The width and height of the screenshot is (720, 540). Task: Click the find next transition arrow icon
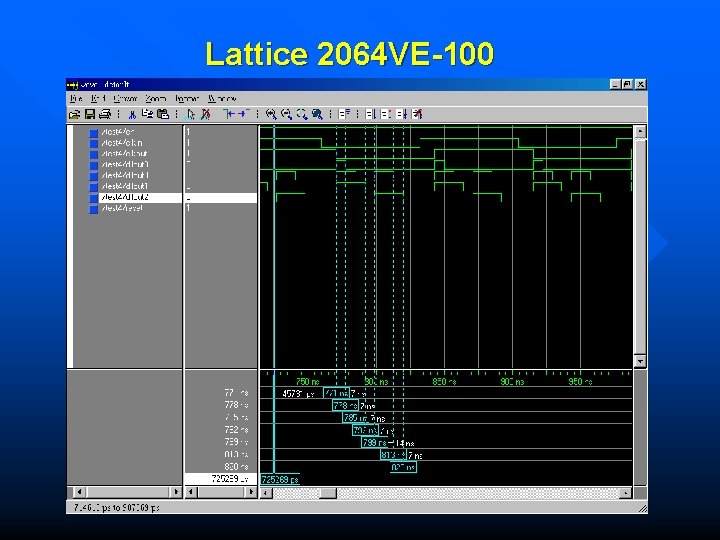click(x=243, y=114)
